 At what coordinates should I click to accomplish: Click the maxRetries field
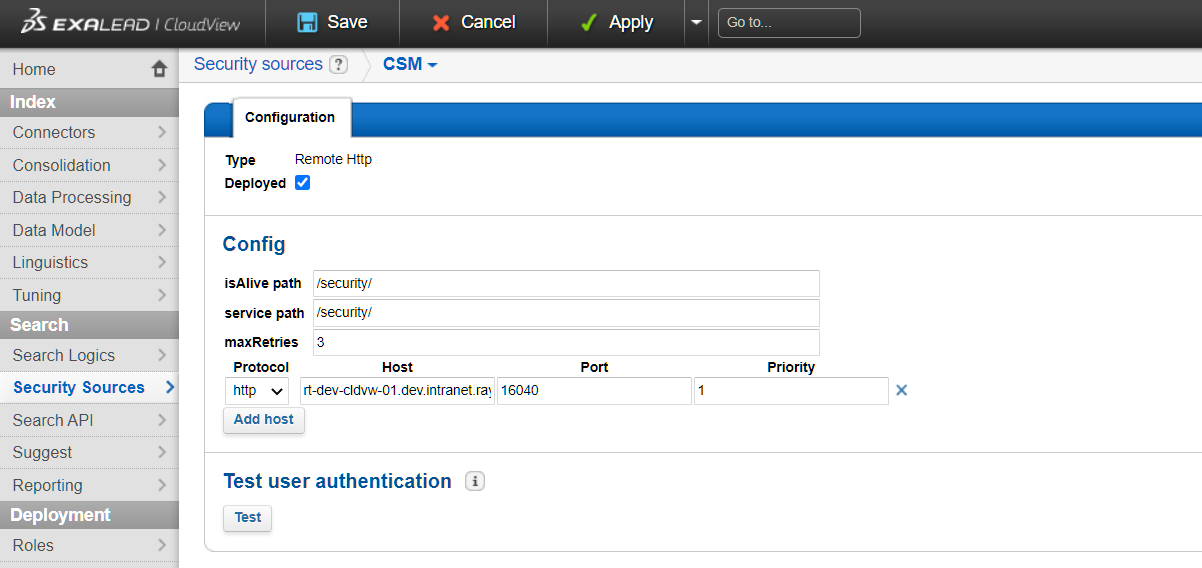coord(566,342)
